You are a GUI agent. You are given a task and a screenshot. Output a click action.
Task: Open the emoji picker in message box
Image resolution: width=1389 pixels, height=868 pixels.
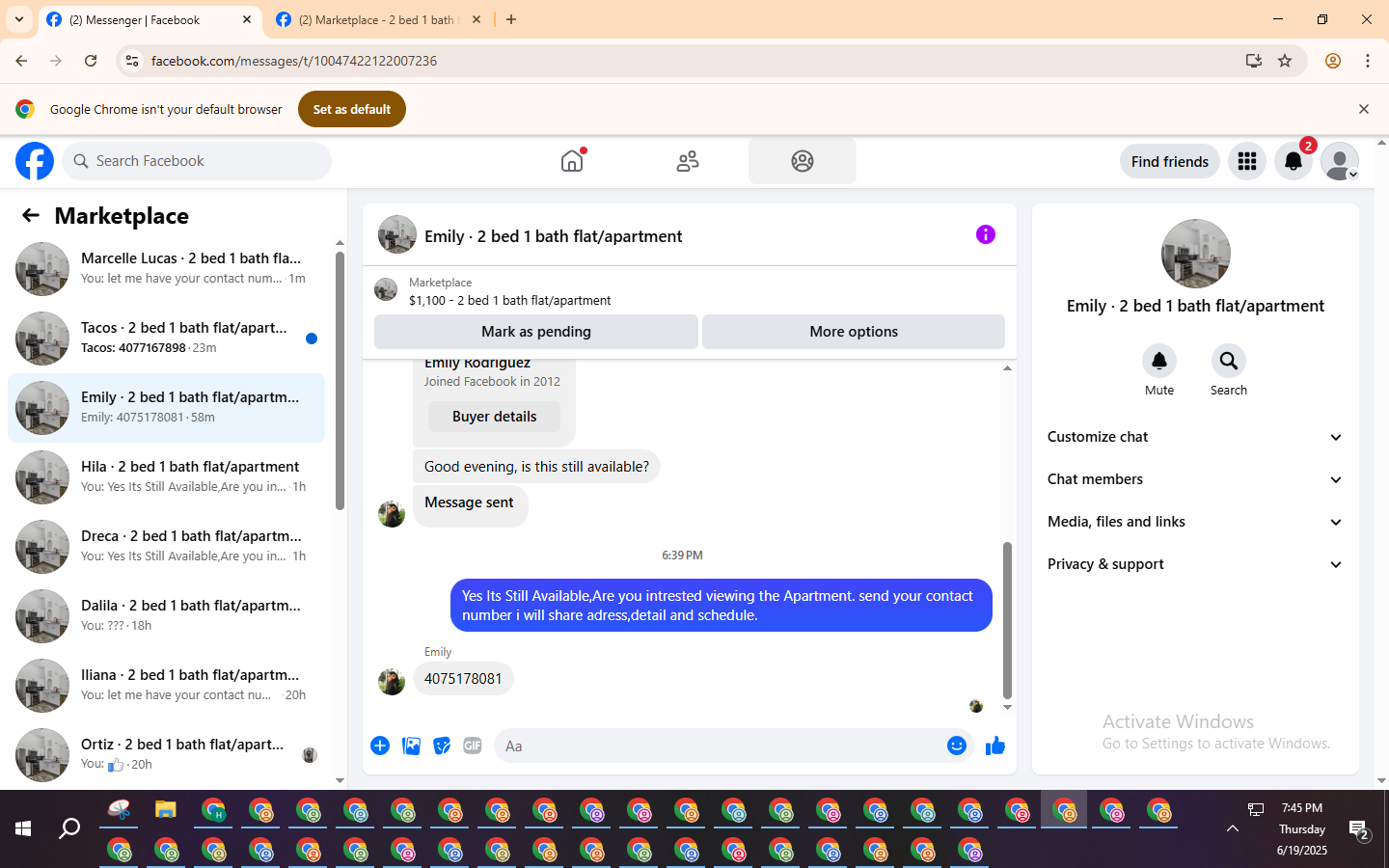(x=957, y=746)
